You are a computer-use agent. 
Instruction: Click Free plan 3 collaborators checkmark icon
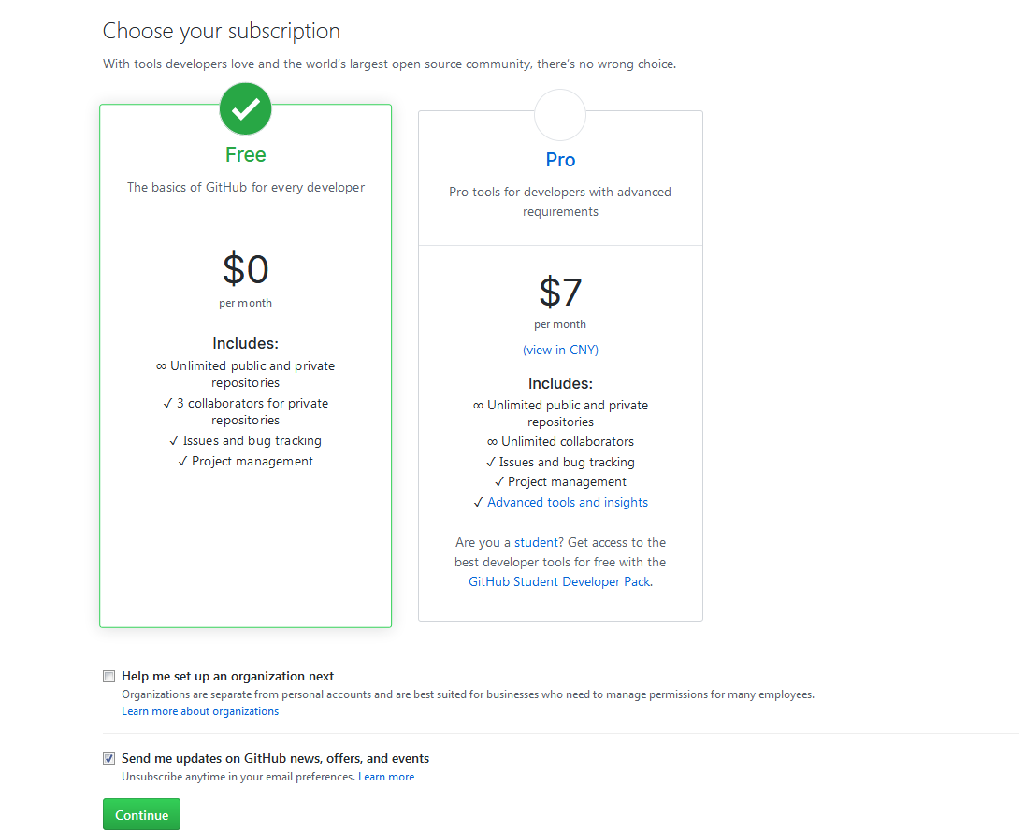point(168,404)
